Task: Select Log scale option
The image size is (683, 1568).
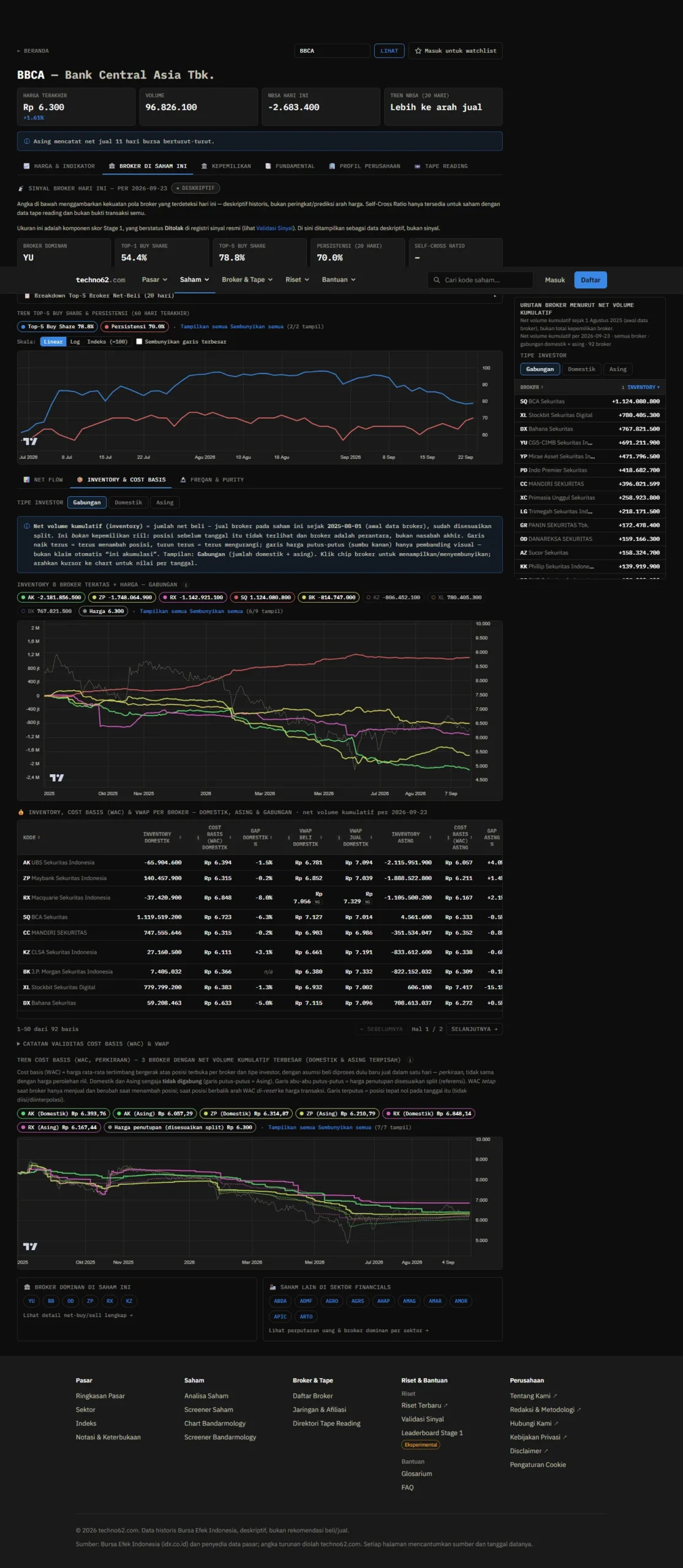Action: point(75,342)
